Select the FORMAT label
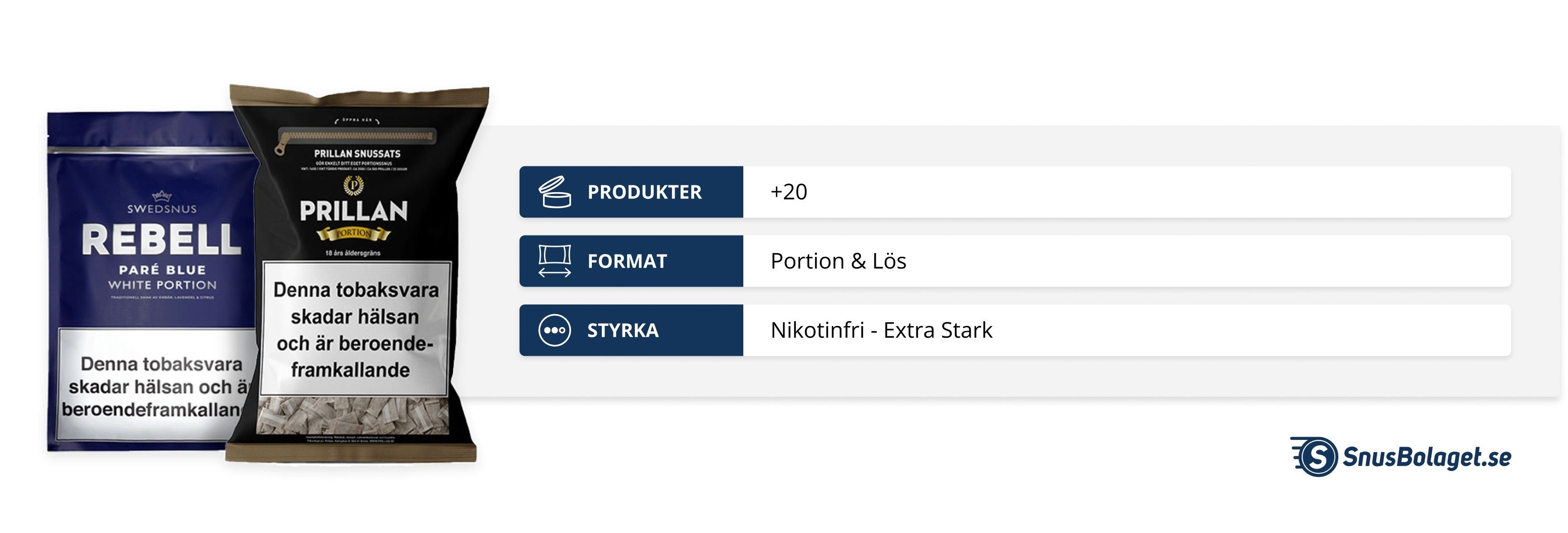The image size is (1568, 533). pyautogui.click(x=627, y=262)
